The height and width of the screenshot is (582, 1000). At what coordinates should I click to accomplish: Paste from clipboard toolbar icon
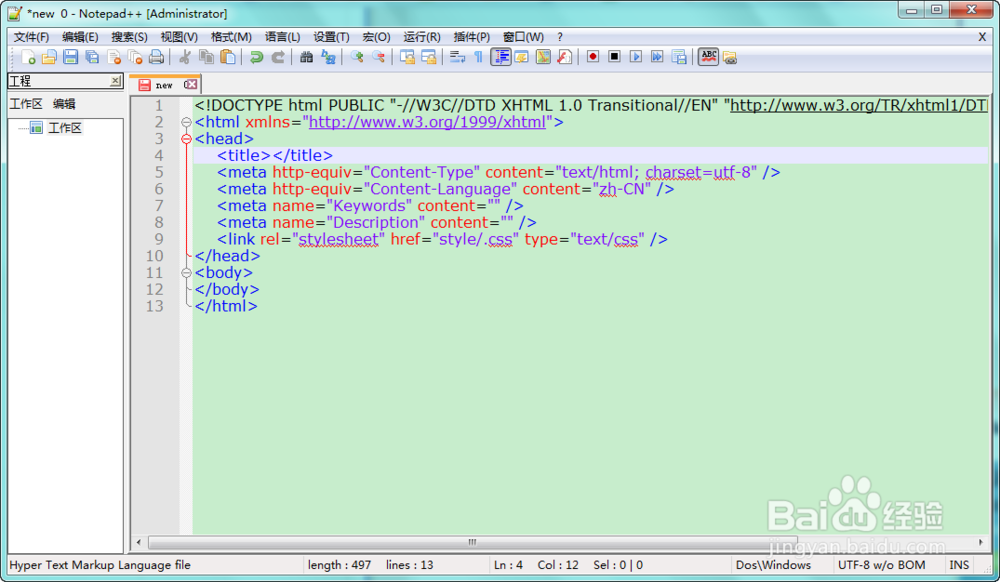tap(228, 57)
